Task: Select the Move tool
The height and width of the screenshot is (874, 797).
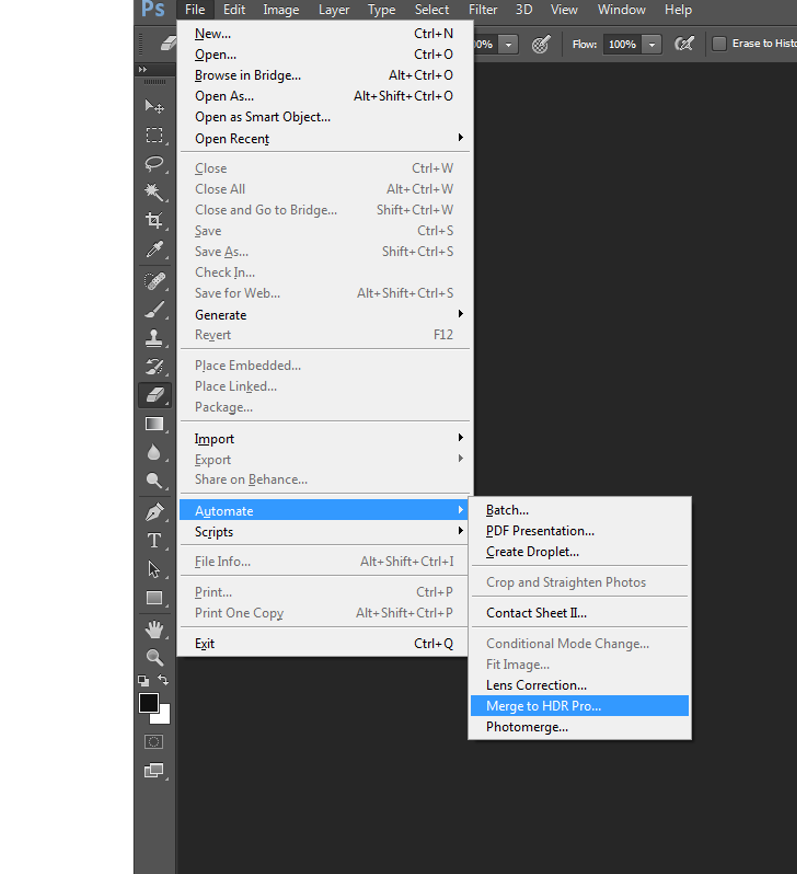Action: coord(154,106)
